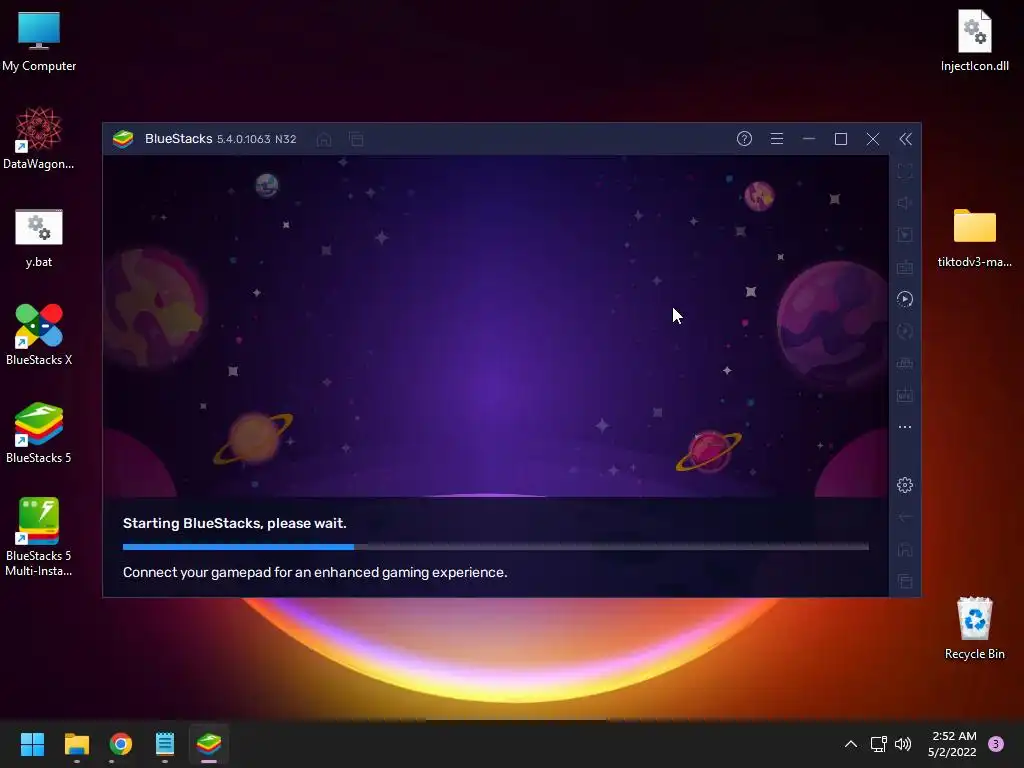Open the clock showing 2:52 AM
Viewport: 1024px width, 768px height.
952,744
